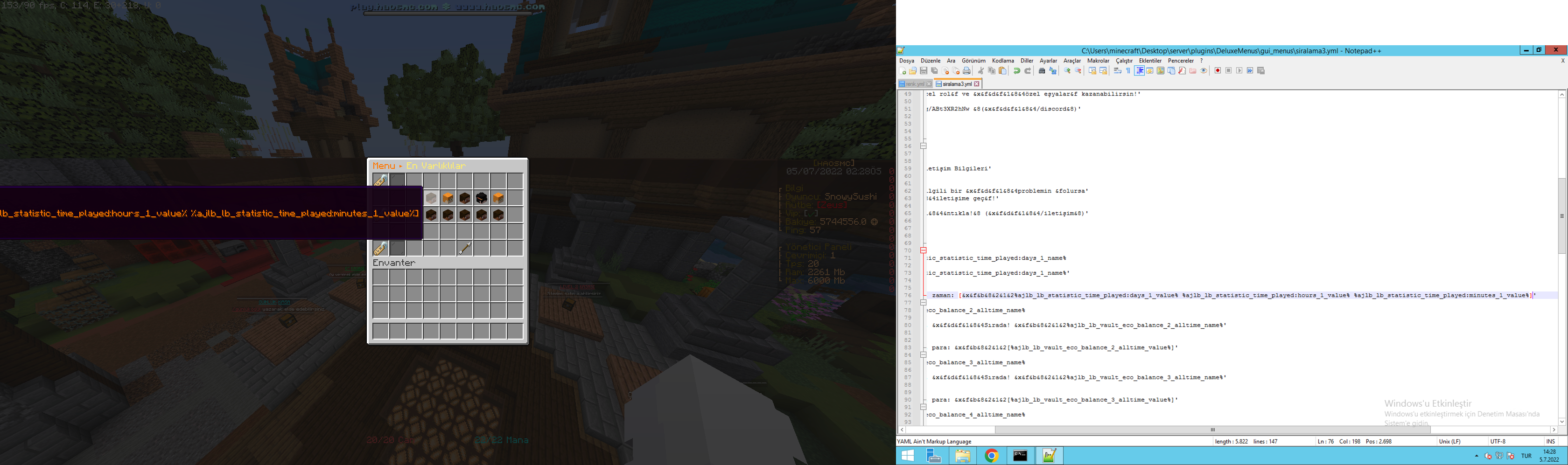Click the arrow item in the Minecraft menu

click(x=465, y=248)
